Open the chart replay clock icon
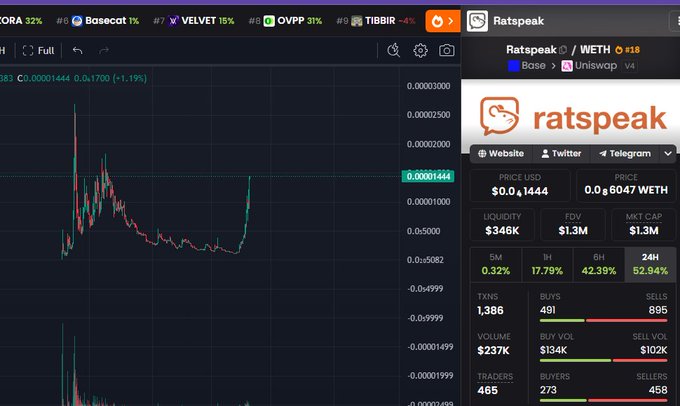 click(x=394, y=51)
